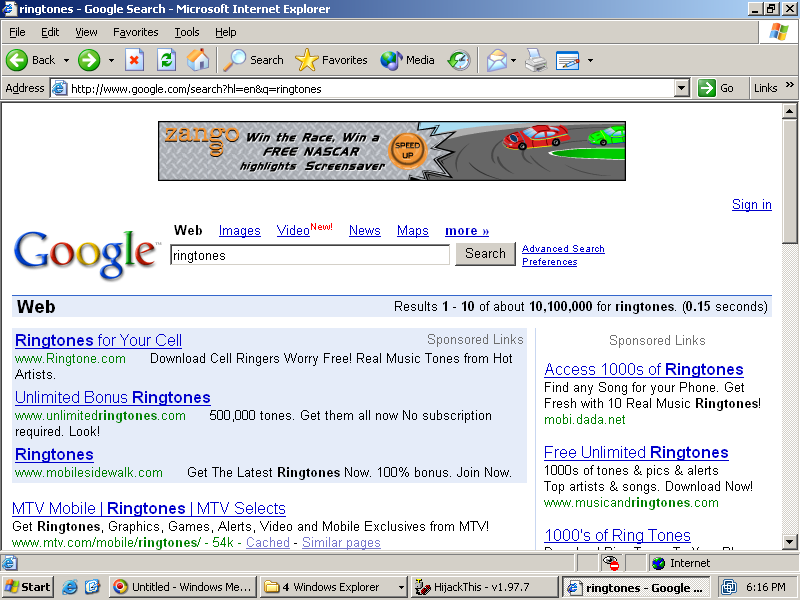Open the Search pane in the toolbar
Screen dimensions: 800x600
[x=254, y=60]
